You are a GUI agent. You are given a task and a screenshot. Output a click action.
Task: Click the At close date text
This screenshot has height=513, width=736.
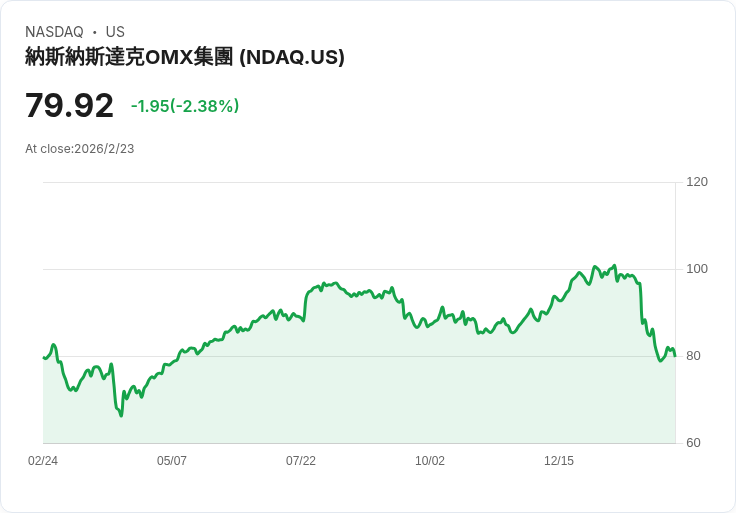click(x=80, y=149)
